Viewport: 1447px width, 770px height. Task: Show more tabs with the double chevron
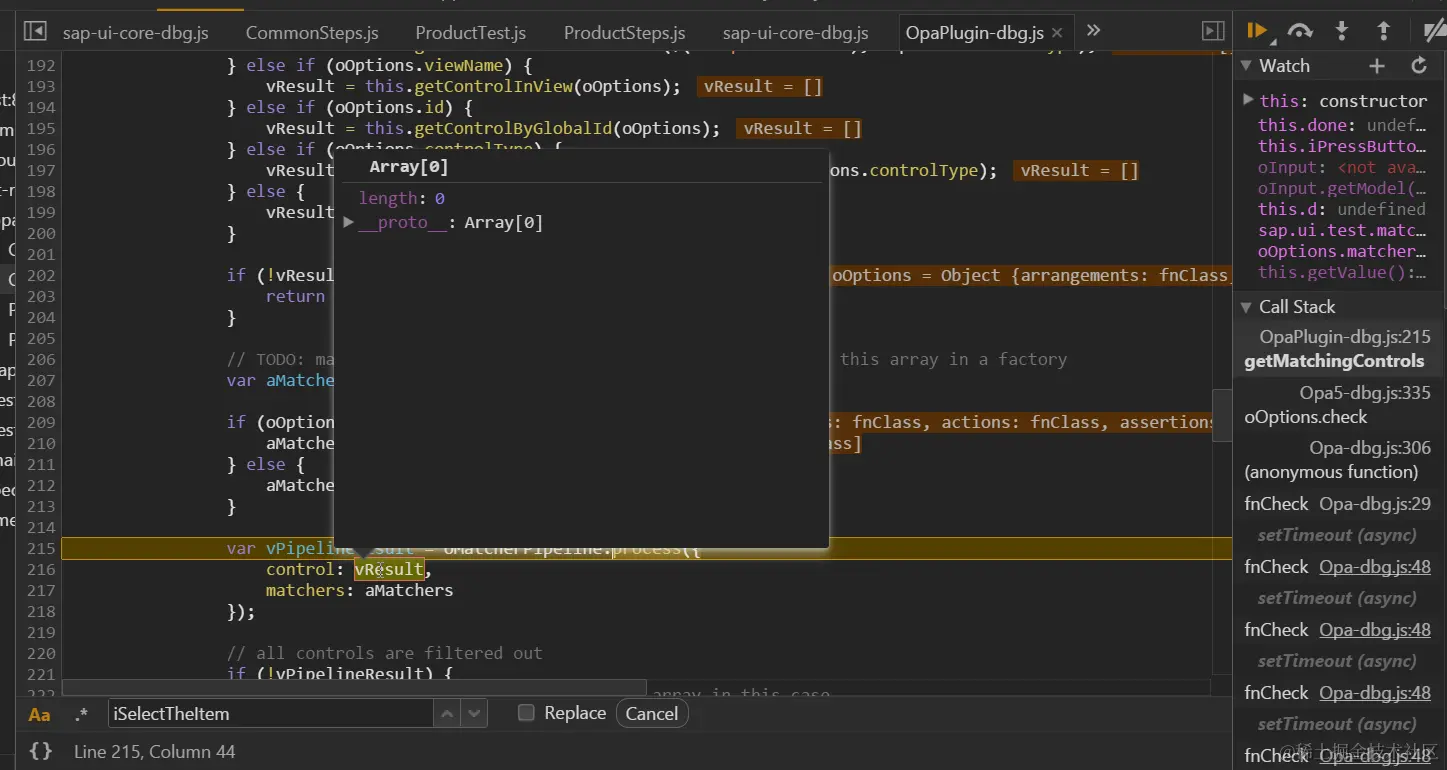click(x=1093, y=31)
